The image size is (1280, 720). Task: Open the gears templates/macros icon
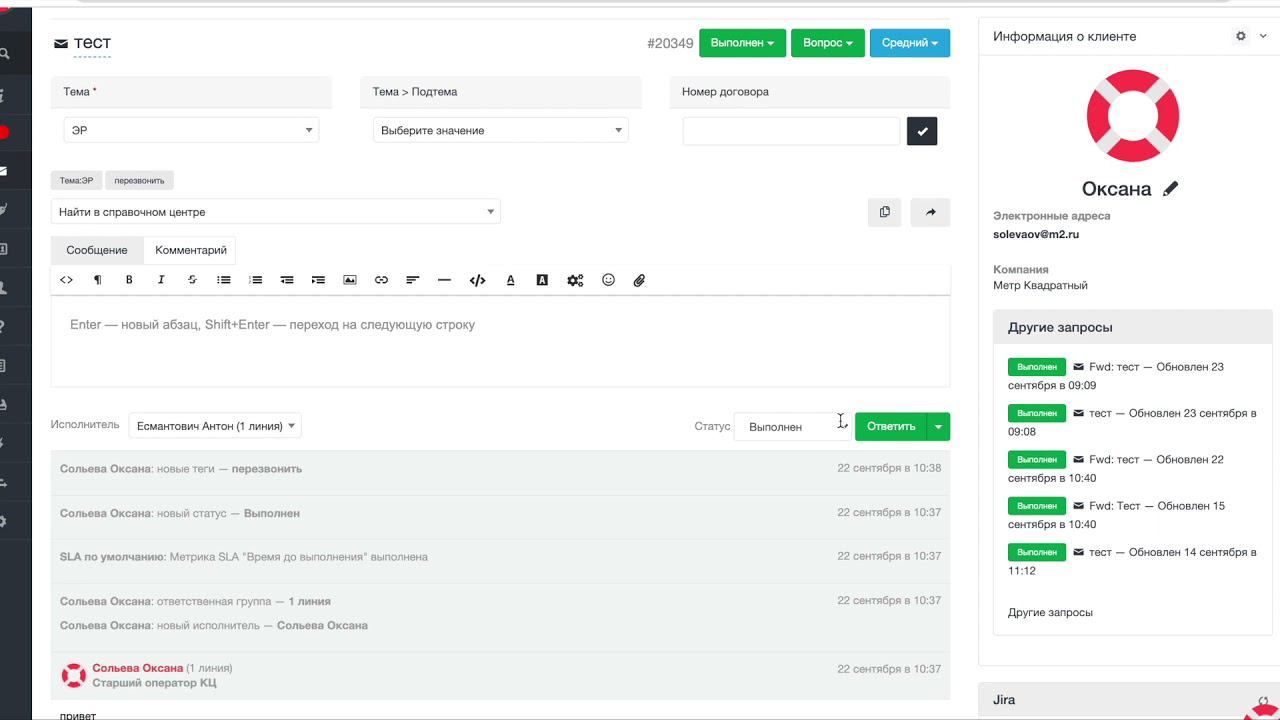[x=575, y=280]
